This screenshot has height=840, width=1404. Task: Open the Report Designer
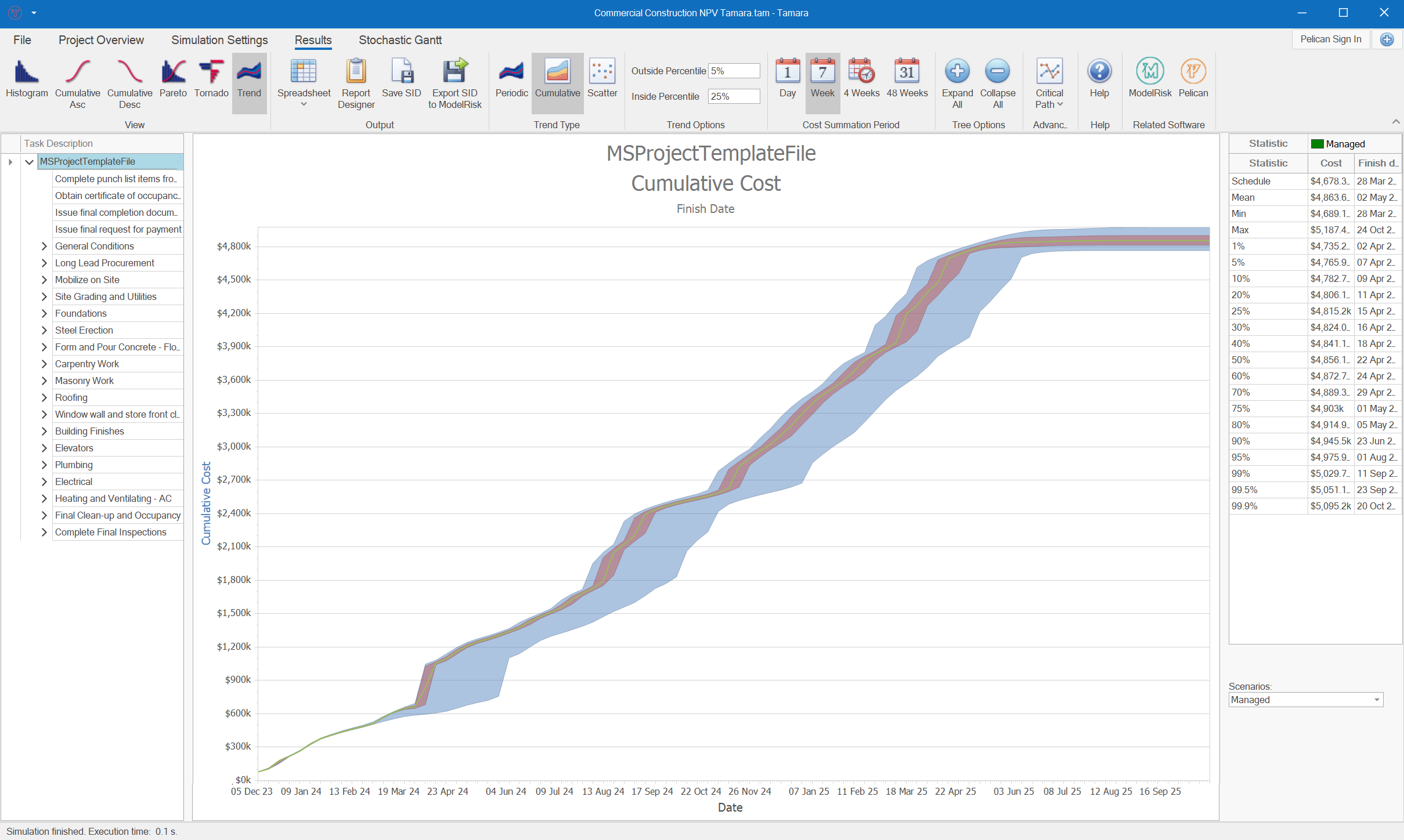point(355,81)
